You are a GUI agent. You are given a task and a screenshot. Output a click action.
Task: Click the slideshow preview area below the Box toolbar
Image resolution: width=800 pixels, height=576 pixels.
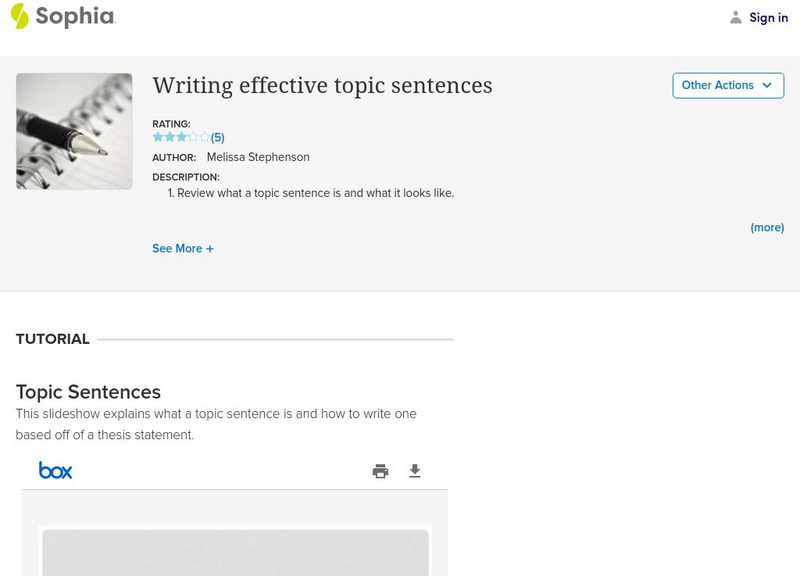pos(235,550)
